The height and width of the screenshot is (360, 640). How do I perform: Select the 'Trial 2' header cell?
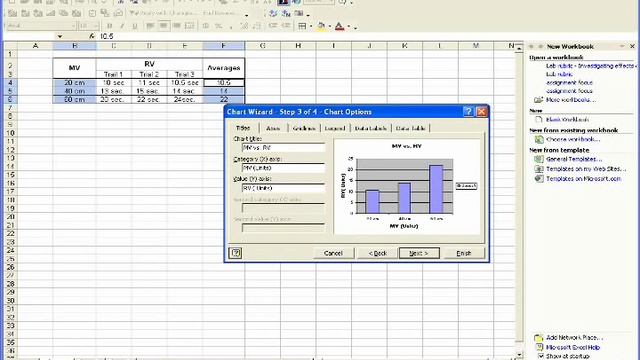click(x=149, y=74)
